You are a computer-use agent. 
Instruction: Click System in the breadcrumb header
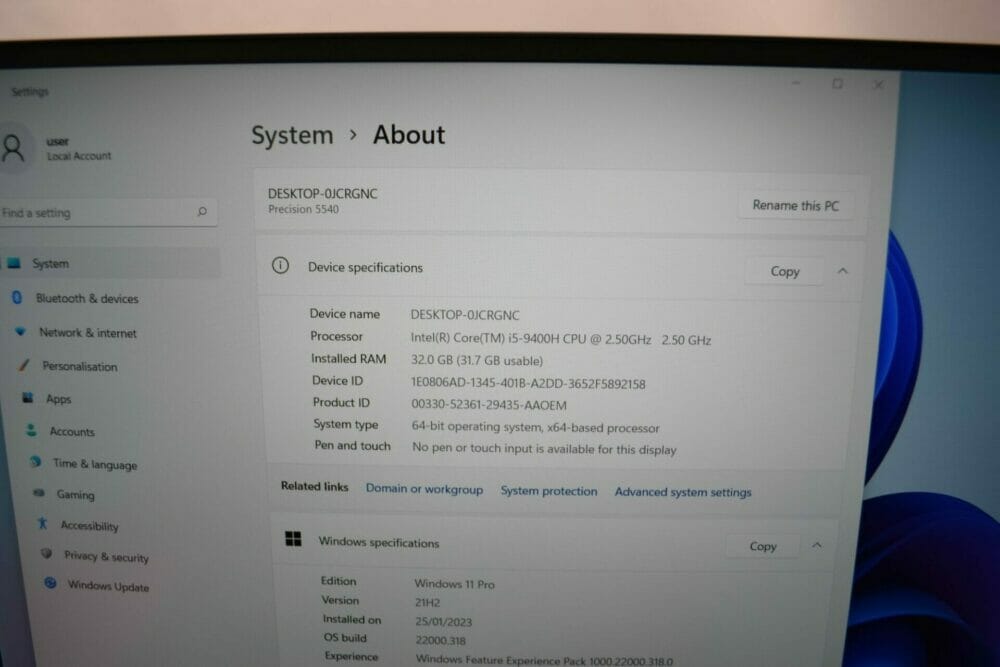pyautogui.click(x=292, y=135)
